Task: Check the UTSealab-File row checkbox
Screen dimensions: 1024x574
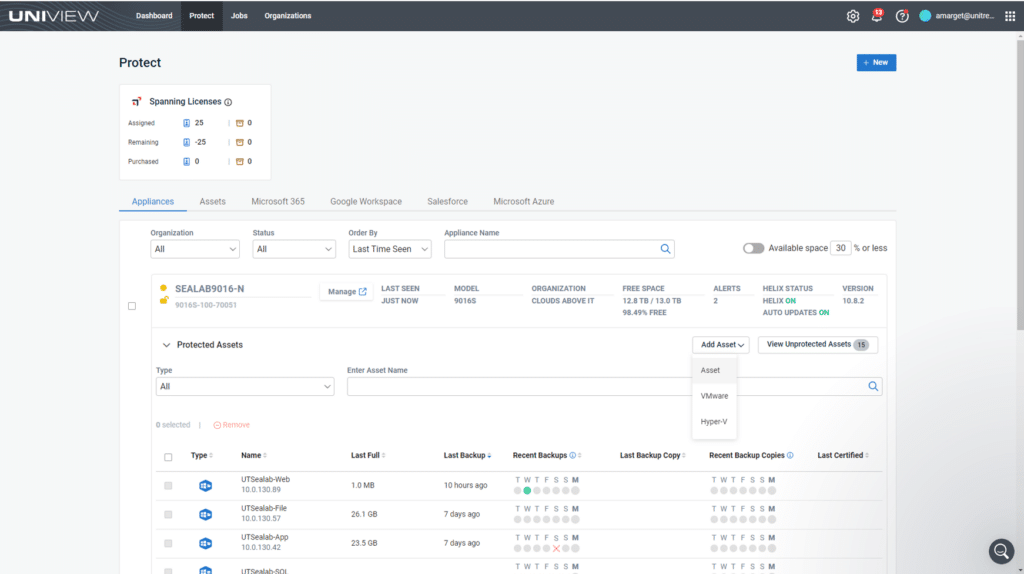Action: pos(168,515)
